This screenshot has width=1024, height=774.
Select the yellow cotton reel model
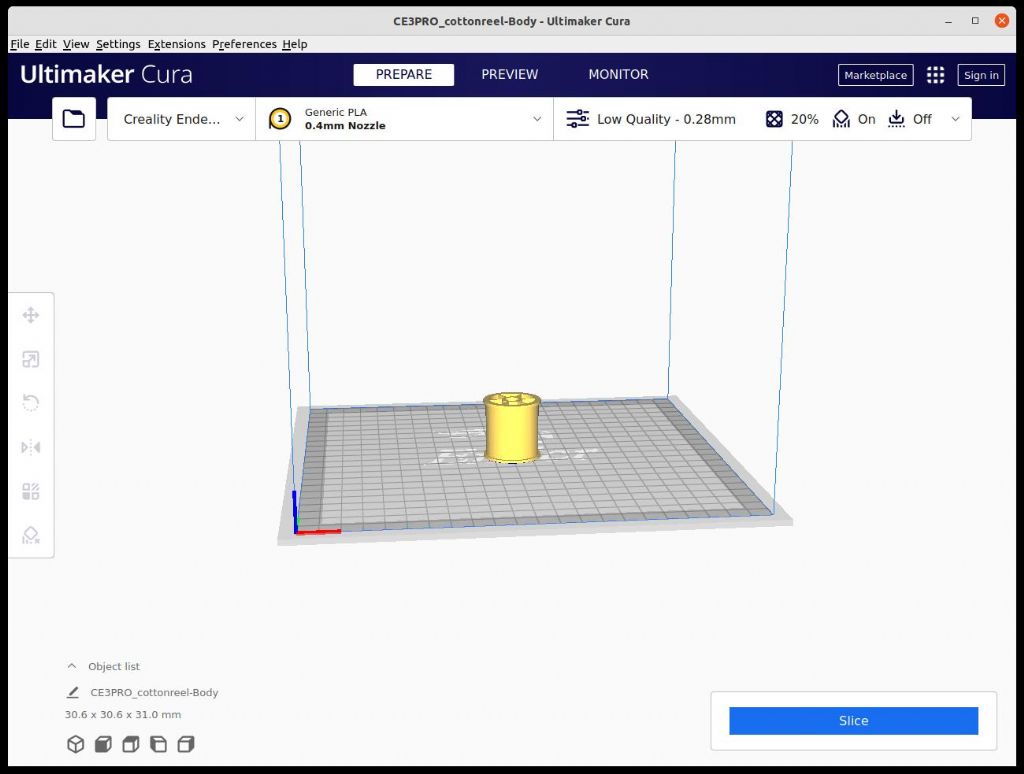tap(512, 428)
